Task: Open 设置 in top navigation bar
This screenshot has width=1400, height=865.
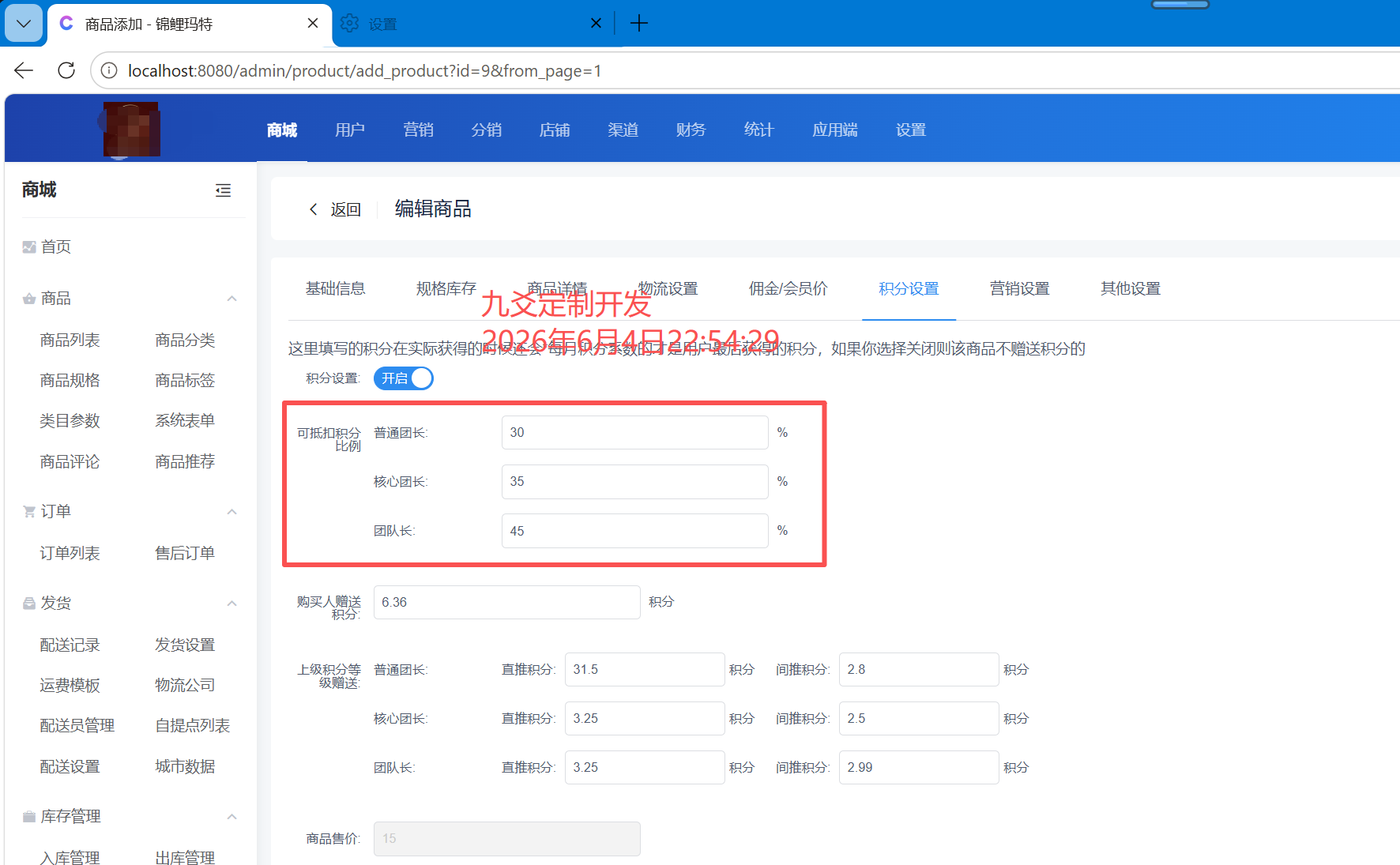Action: click(911, 130)
